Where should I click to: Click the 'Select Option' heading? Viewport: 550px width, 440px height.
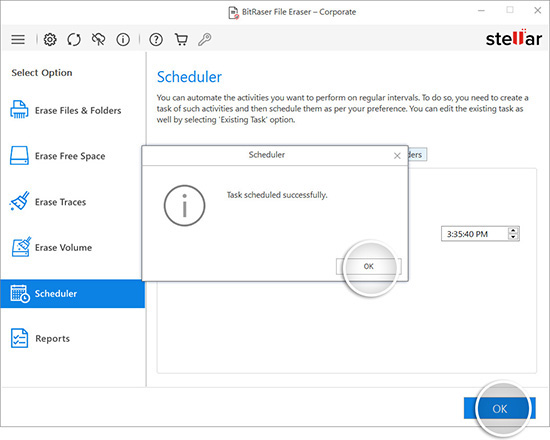tap(42, 73)
